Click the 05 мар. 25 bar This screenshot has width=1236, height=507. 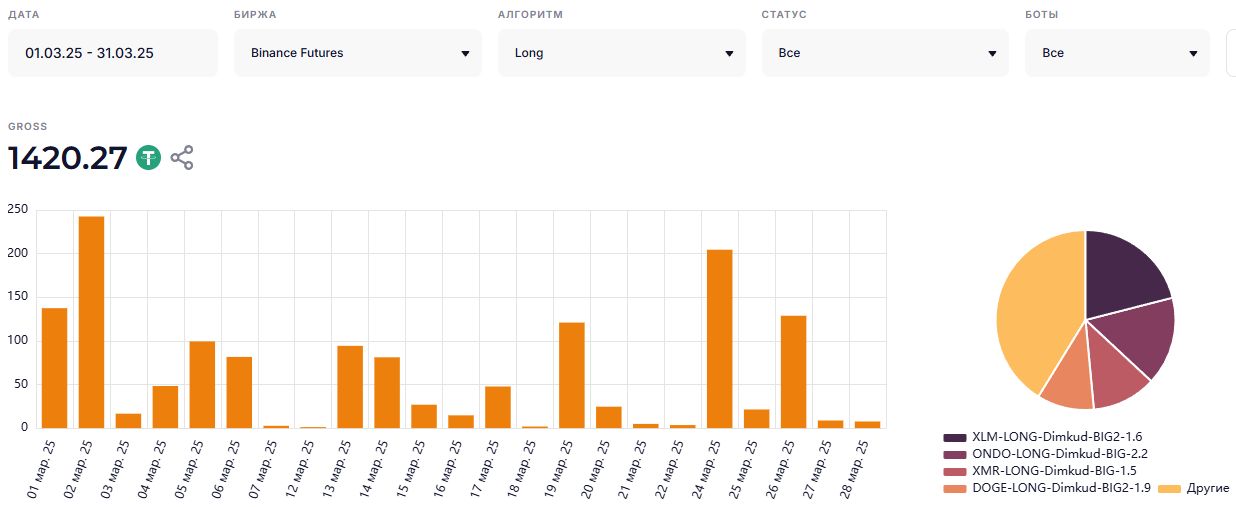202,385
